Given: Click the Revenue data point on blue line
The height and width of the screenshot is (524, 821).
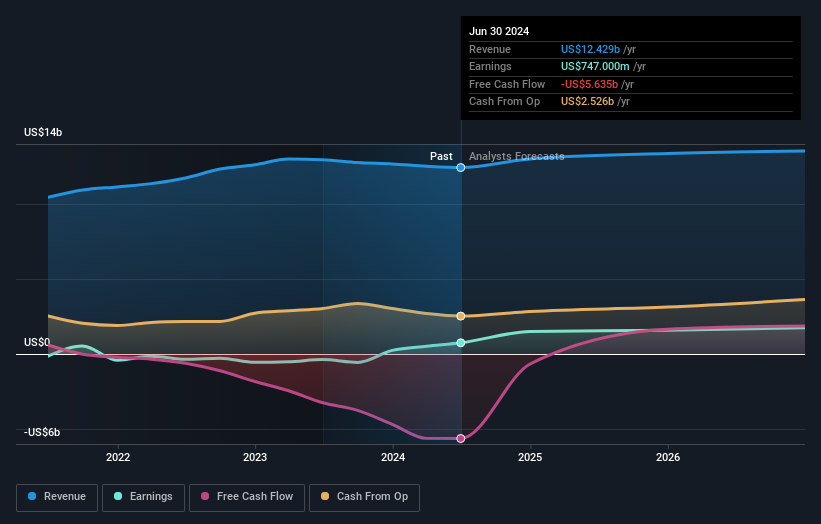Looking at the screenshot, I should pyautogui.click(x=461, y=168).
